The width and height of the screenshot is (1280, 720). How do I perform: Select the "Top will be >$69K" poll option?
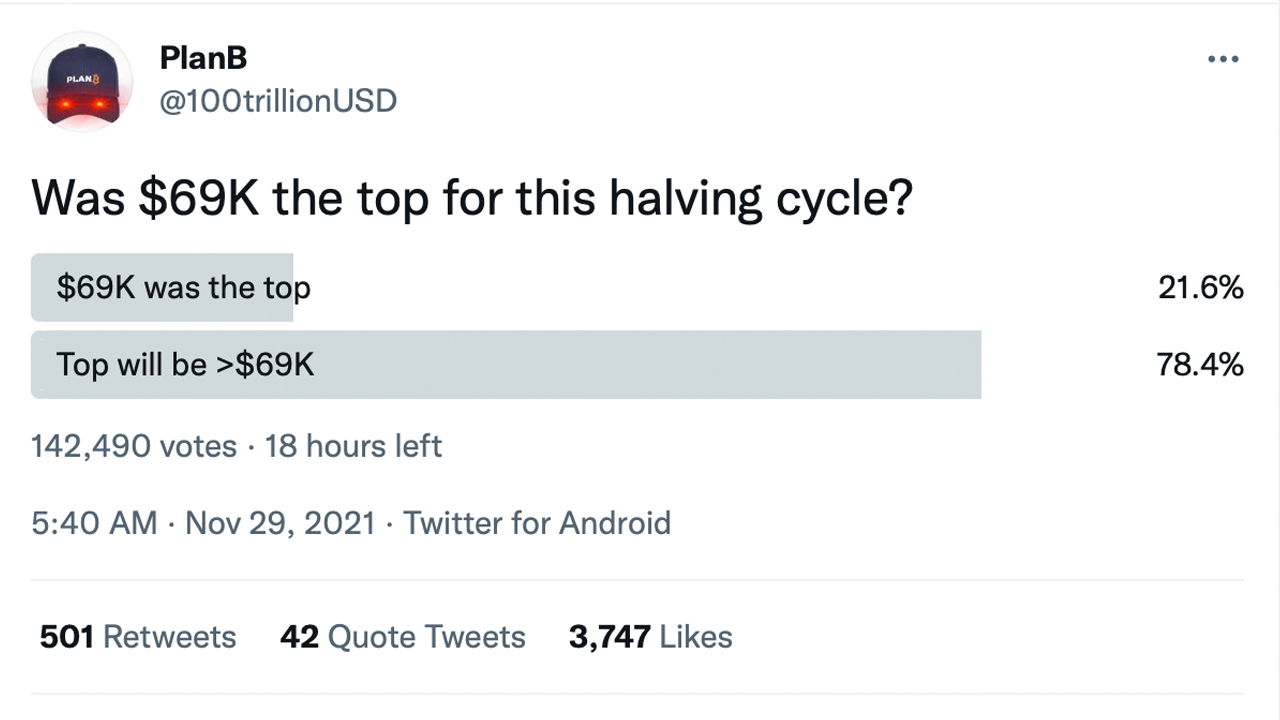click(x=185, y=365)
